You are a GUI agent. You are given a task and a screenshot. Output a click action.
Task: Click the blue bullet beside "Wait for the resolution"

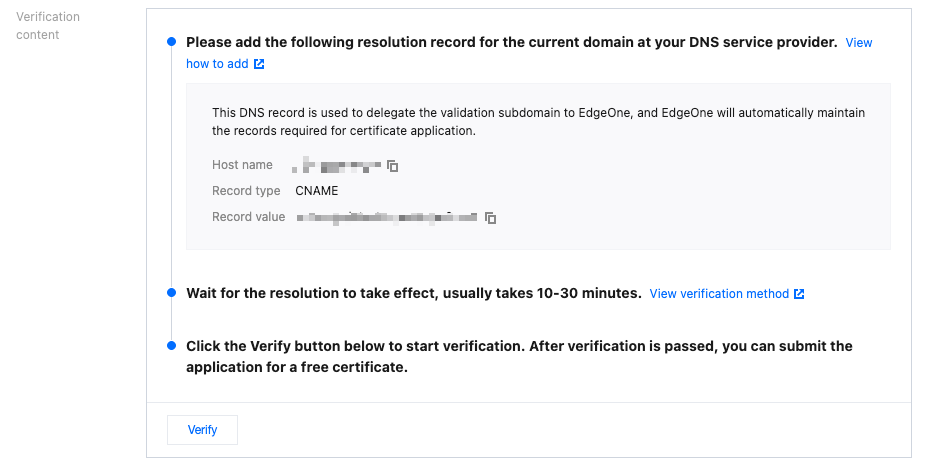pyautogui.click(x=171, y=293)
